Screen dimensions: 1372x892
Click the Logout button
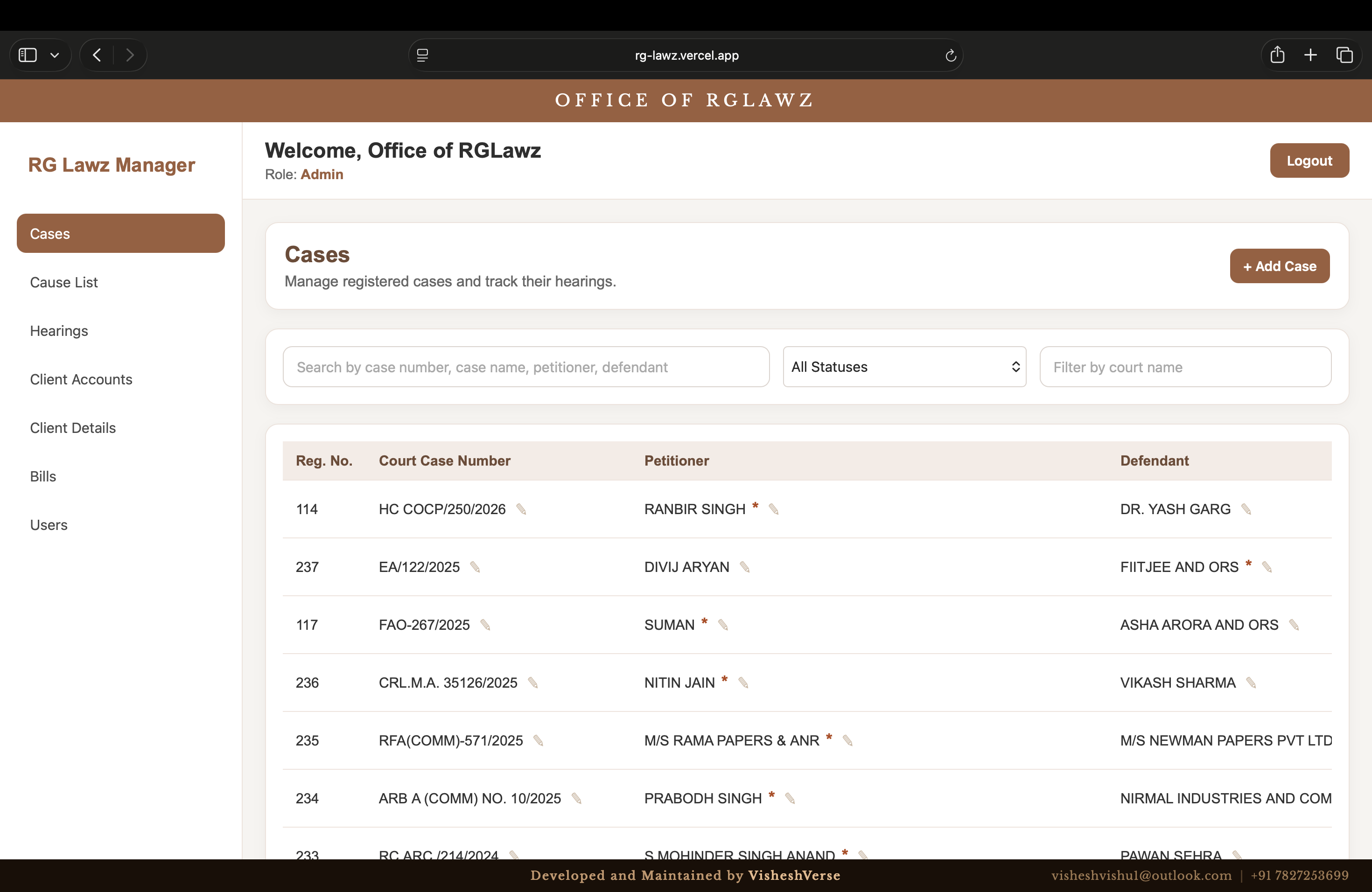(1309, 161)
